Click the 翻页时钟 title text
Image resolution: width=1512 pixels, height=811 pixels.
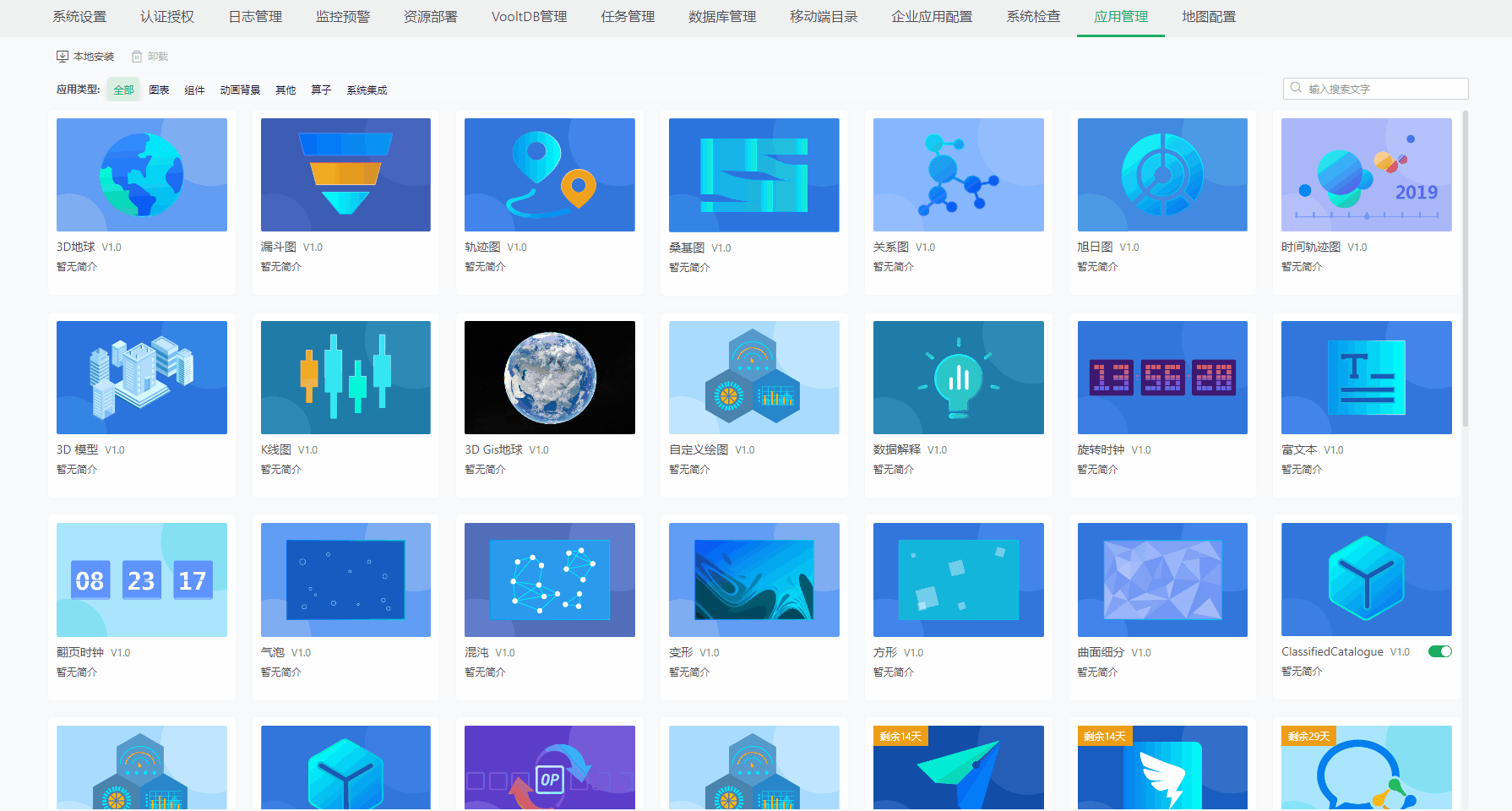point(80,652)
